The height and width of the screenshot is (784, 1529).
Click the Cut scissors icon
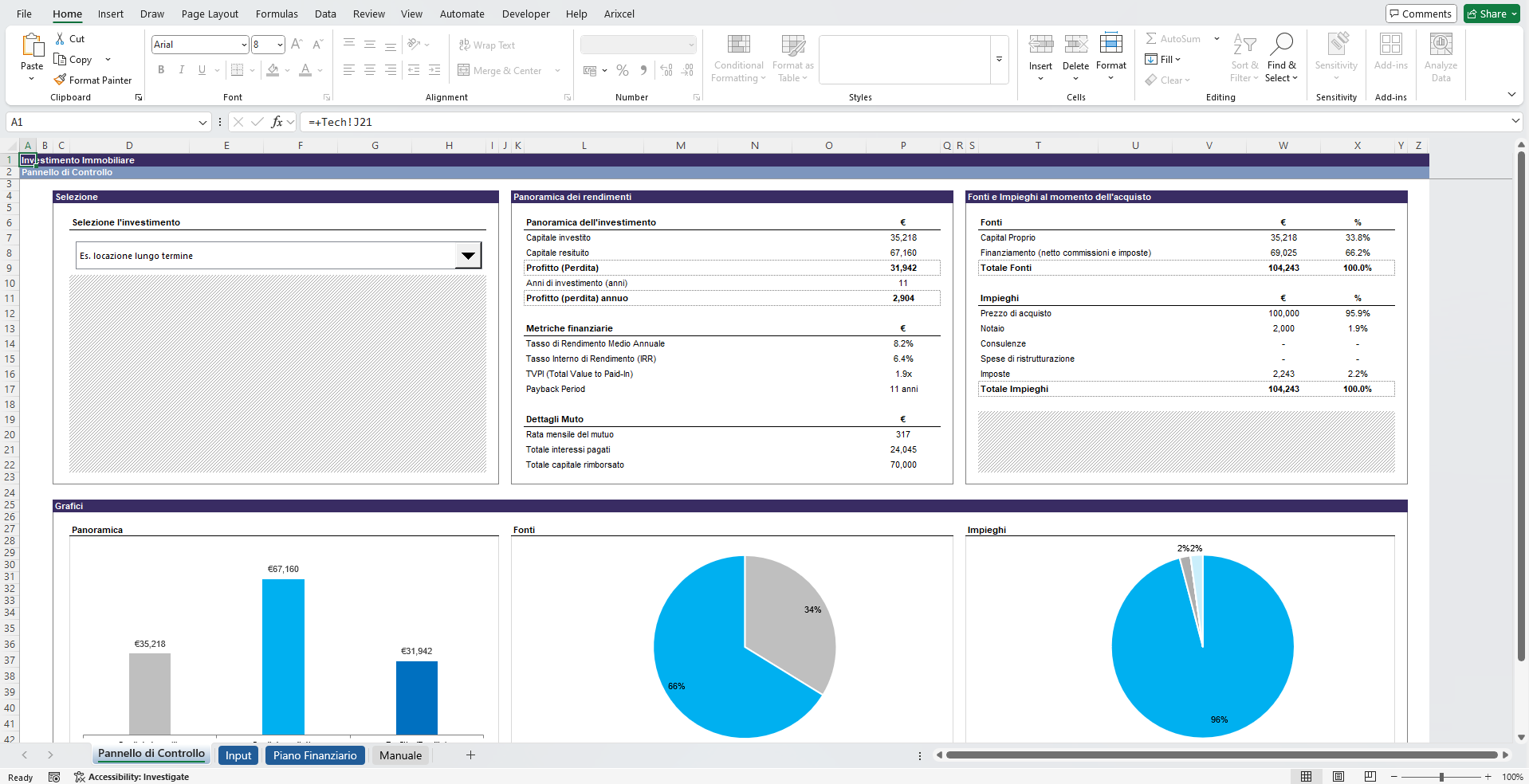[60, 38]
